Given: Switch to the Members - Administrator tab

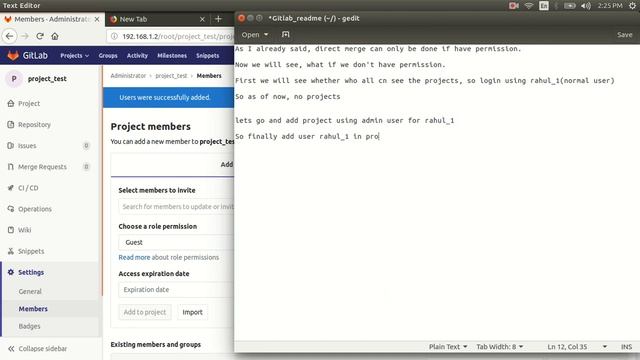Looking at the screenshot, I should point(52,19).
